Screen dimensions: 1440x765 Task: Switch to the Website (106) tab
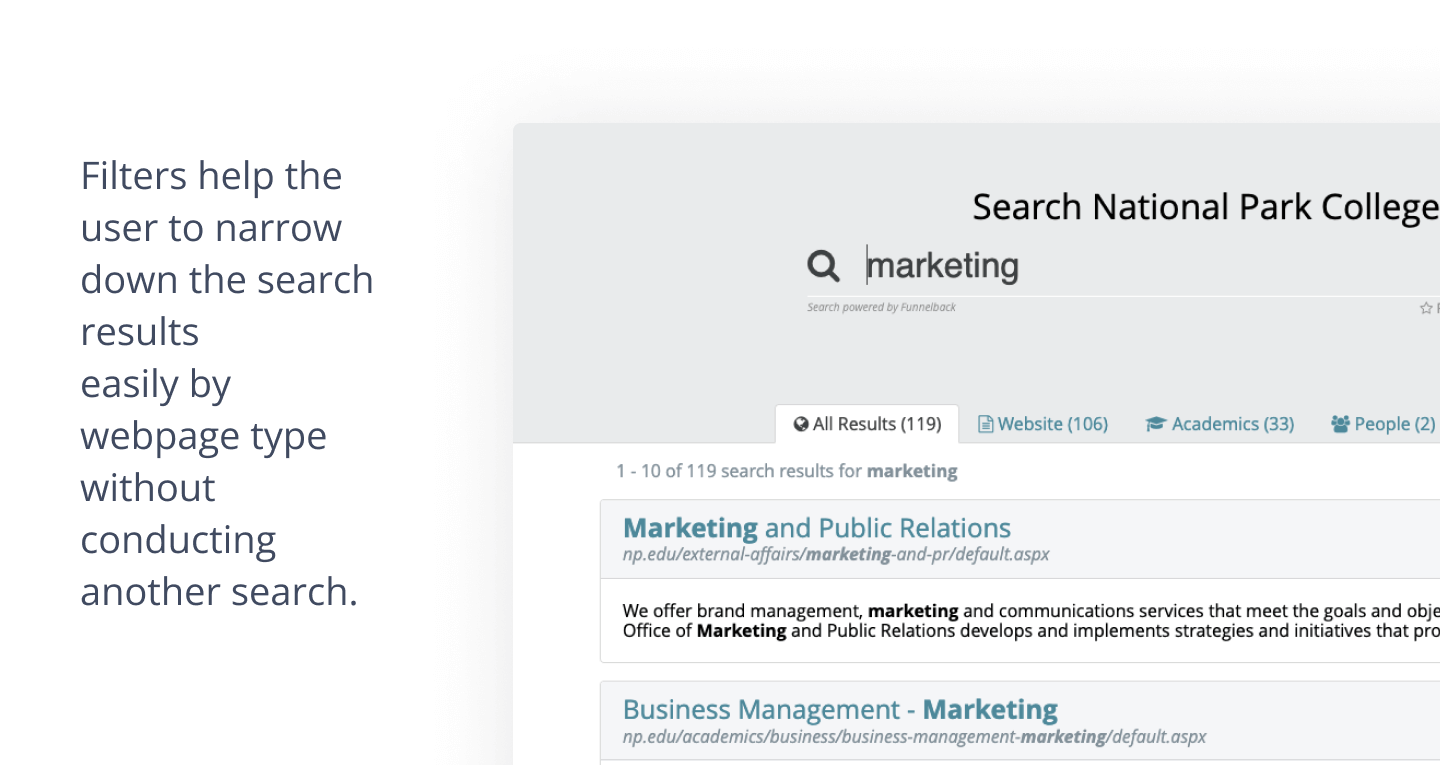coord(1043,424)
